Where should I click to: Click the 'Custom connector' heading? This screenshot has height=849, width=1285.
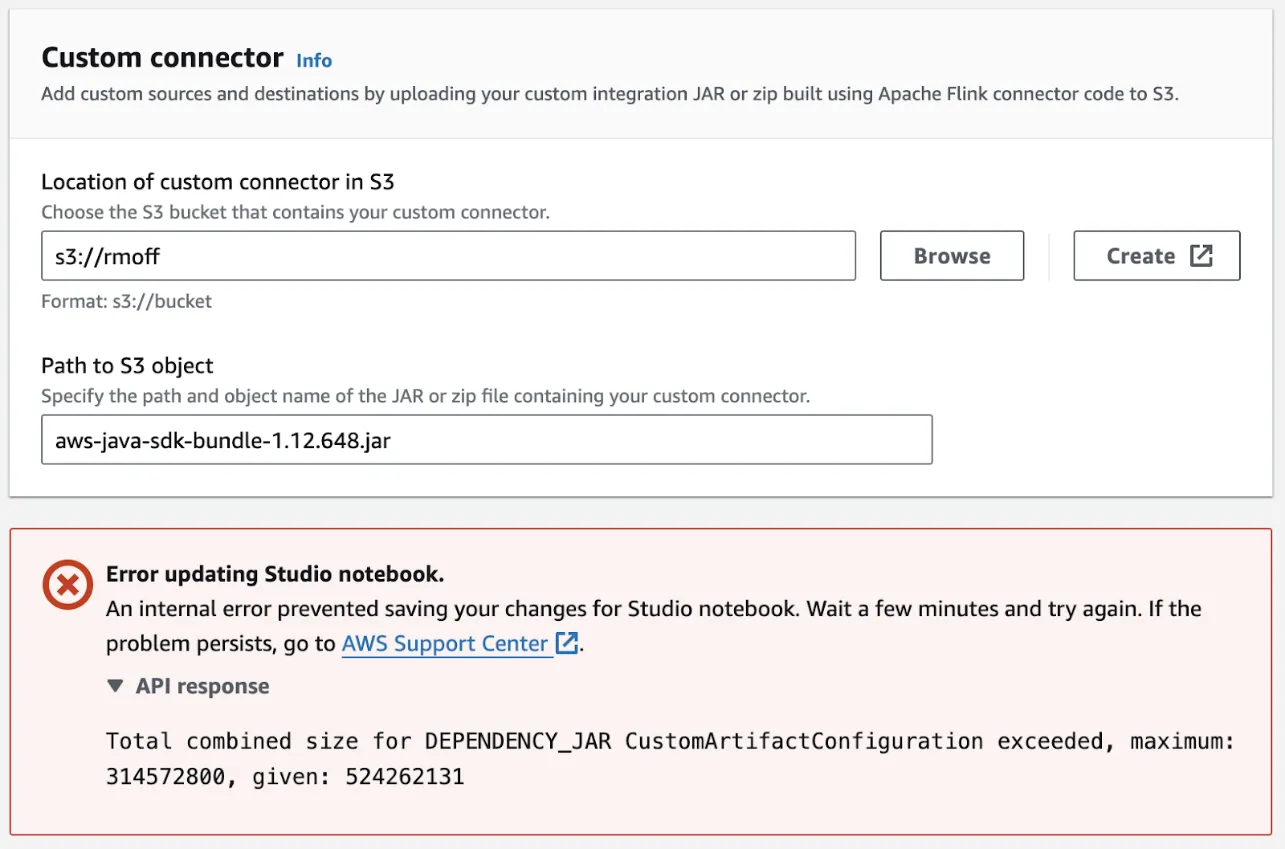click(x=162, y=58)
